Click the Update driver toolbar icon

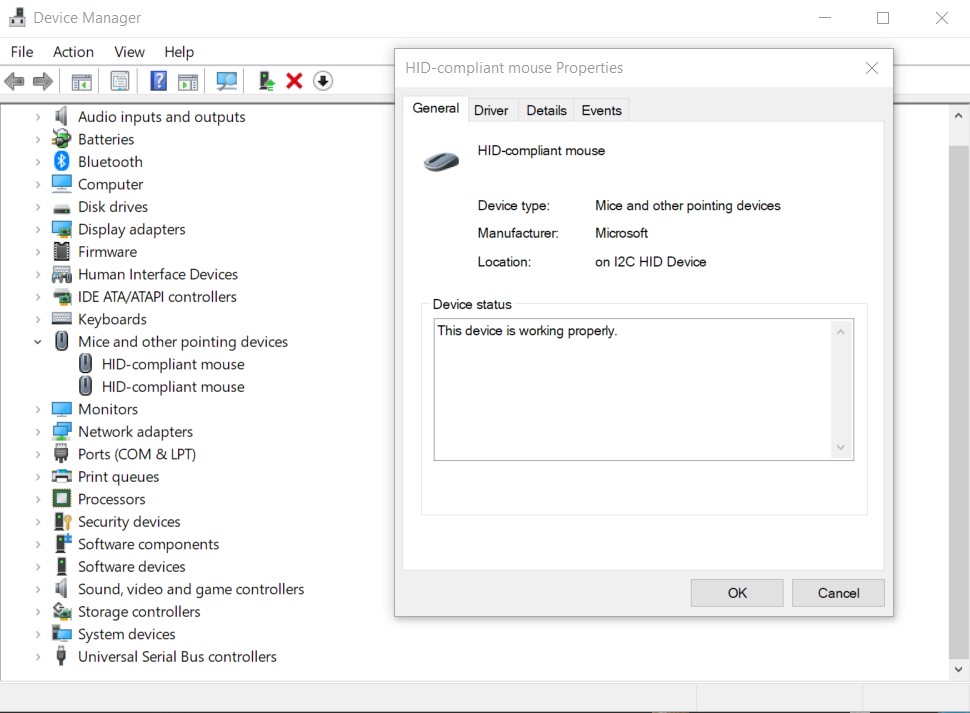pyautogui.click(x=265, y=81)
